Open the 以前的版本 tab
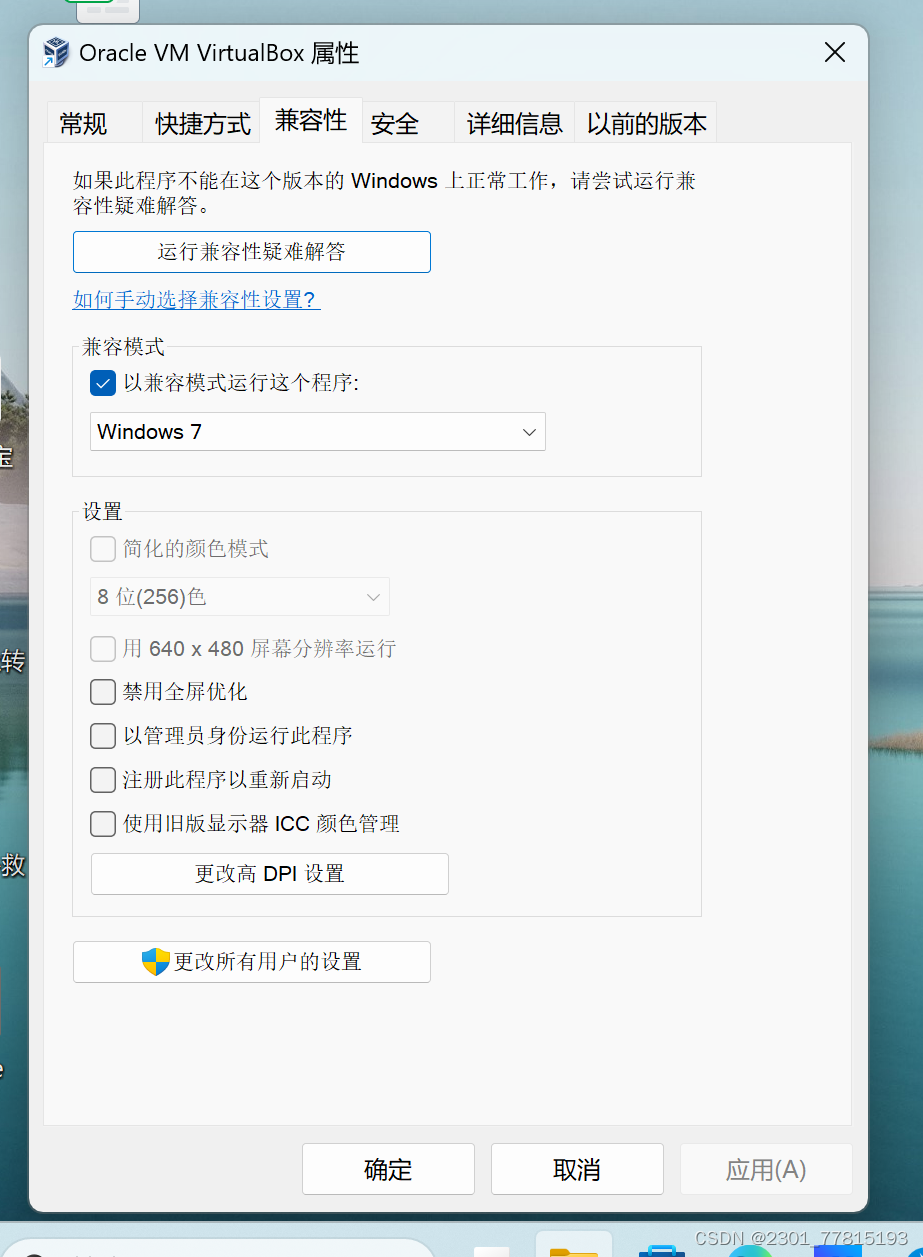This screenshot has height=1257, width=923. (646, 123)
